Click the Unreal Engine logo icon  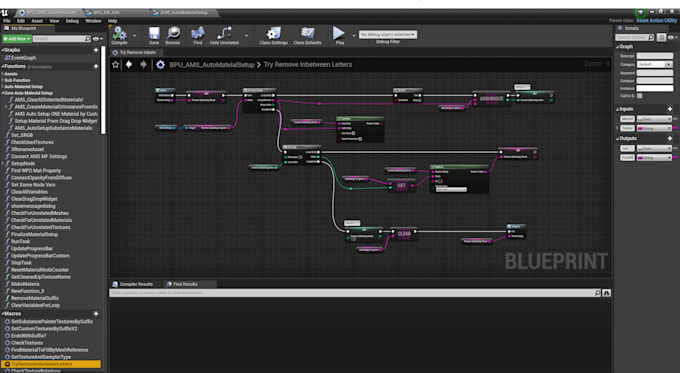coord(4,13)
